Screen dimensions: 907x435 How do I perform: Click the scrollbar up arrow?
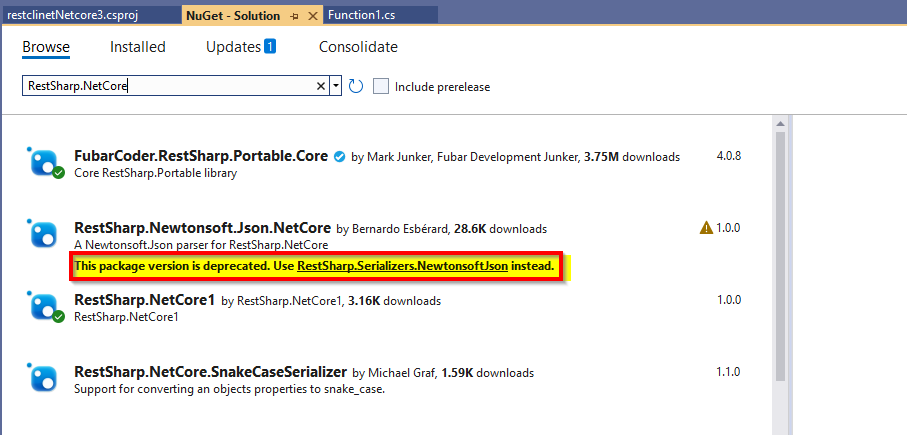[780, 123]
